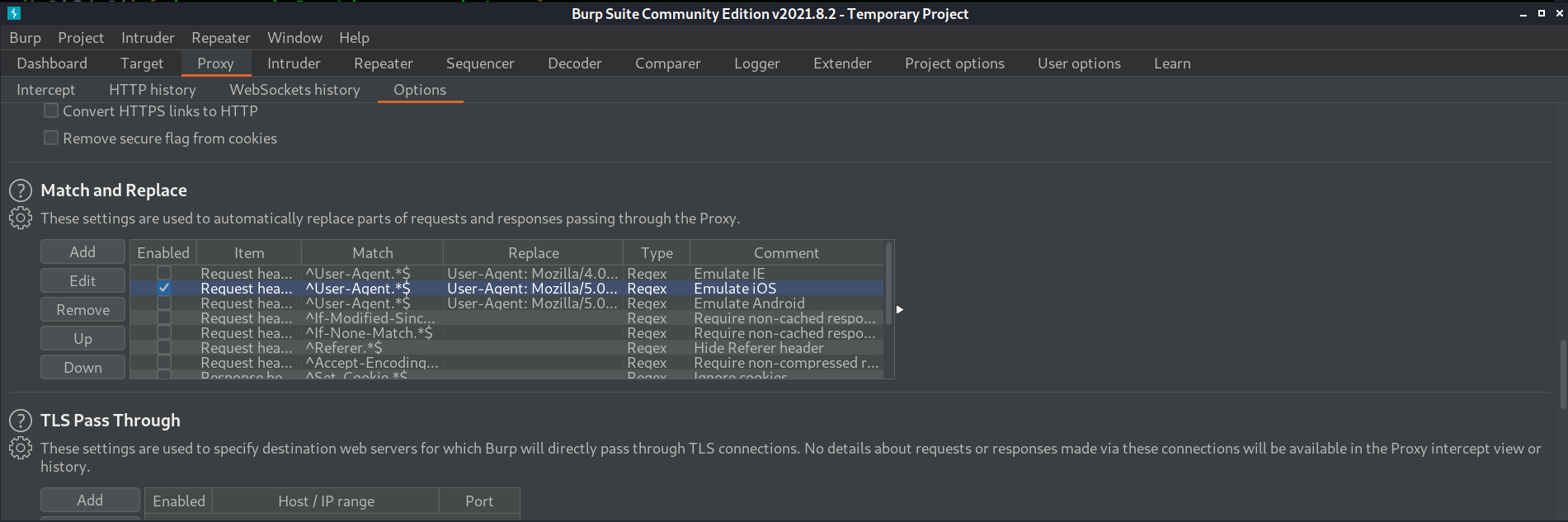Enable the Hide Referer header rule checkbox

164,347
